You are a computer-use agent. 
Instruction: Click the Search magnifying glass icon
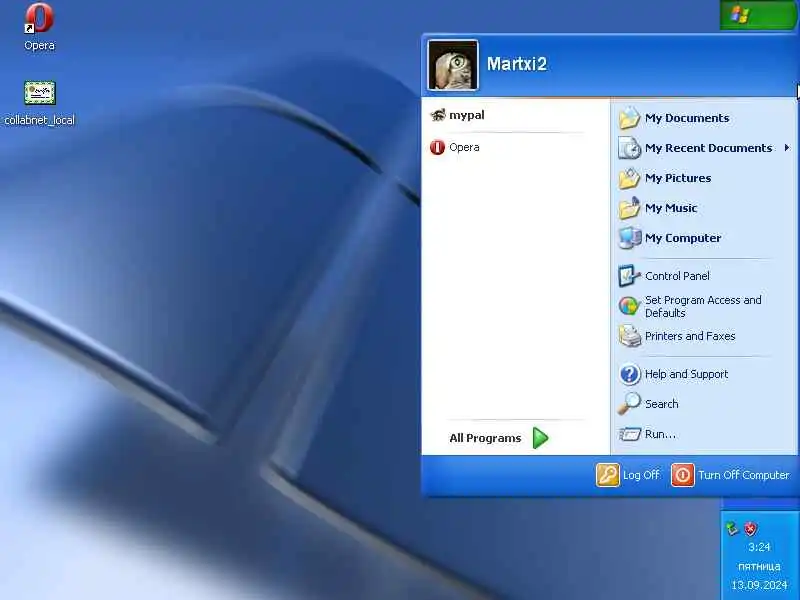coord(629,404)
